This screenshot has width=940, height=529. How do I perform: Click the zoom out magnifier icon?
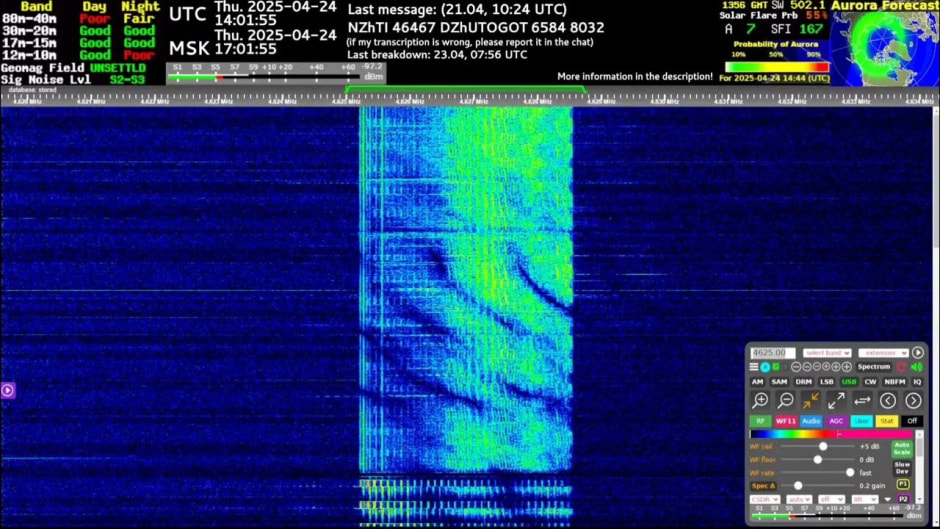pyautogui.click(x=786, y=401)
